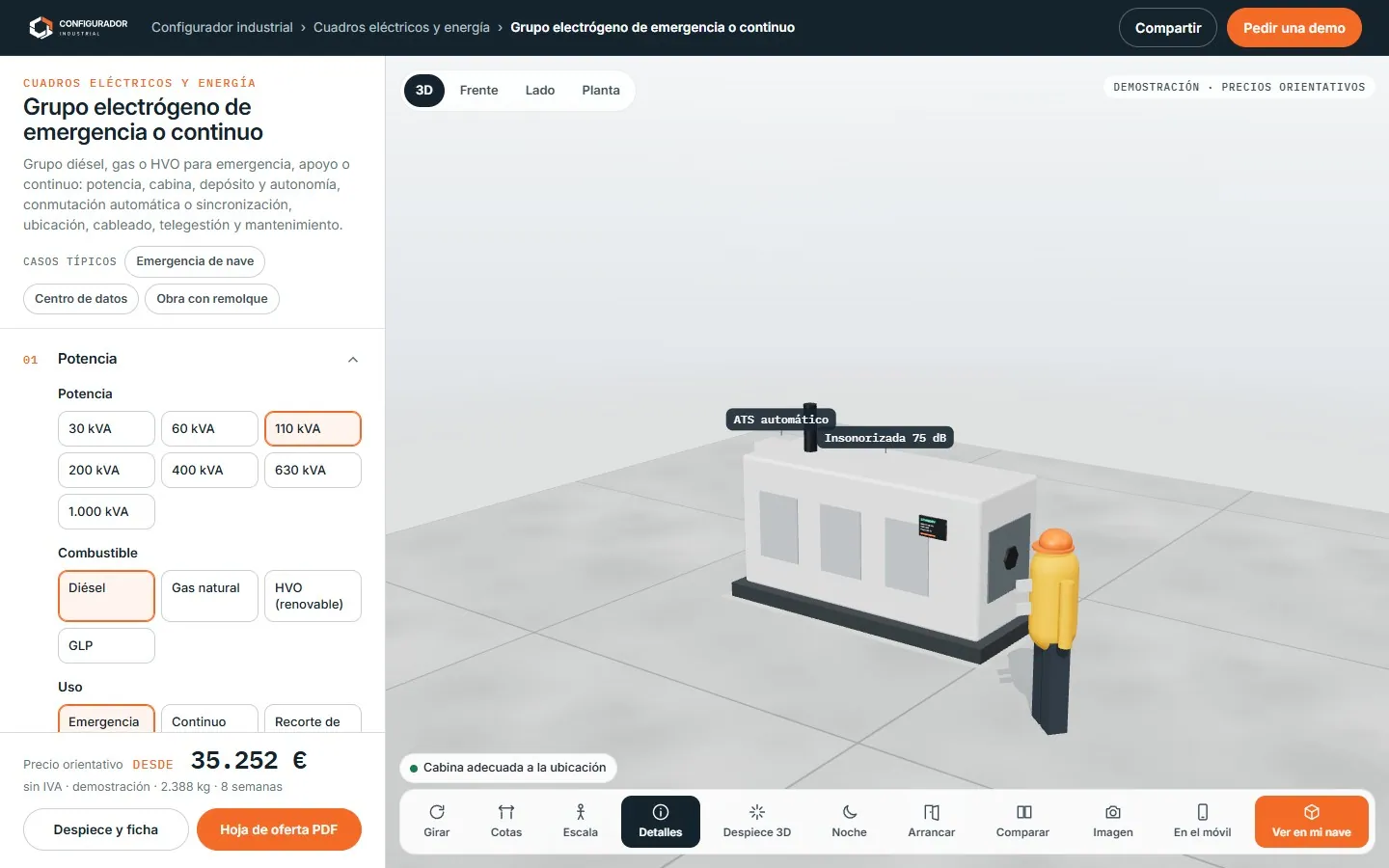This screenshot has width=1389, height=868.
Task: Apply the Emergencia de nave preset
Action: (x=195, y=261)
